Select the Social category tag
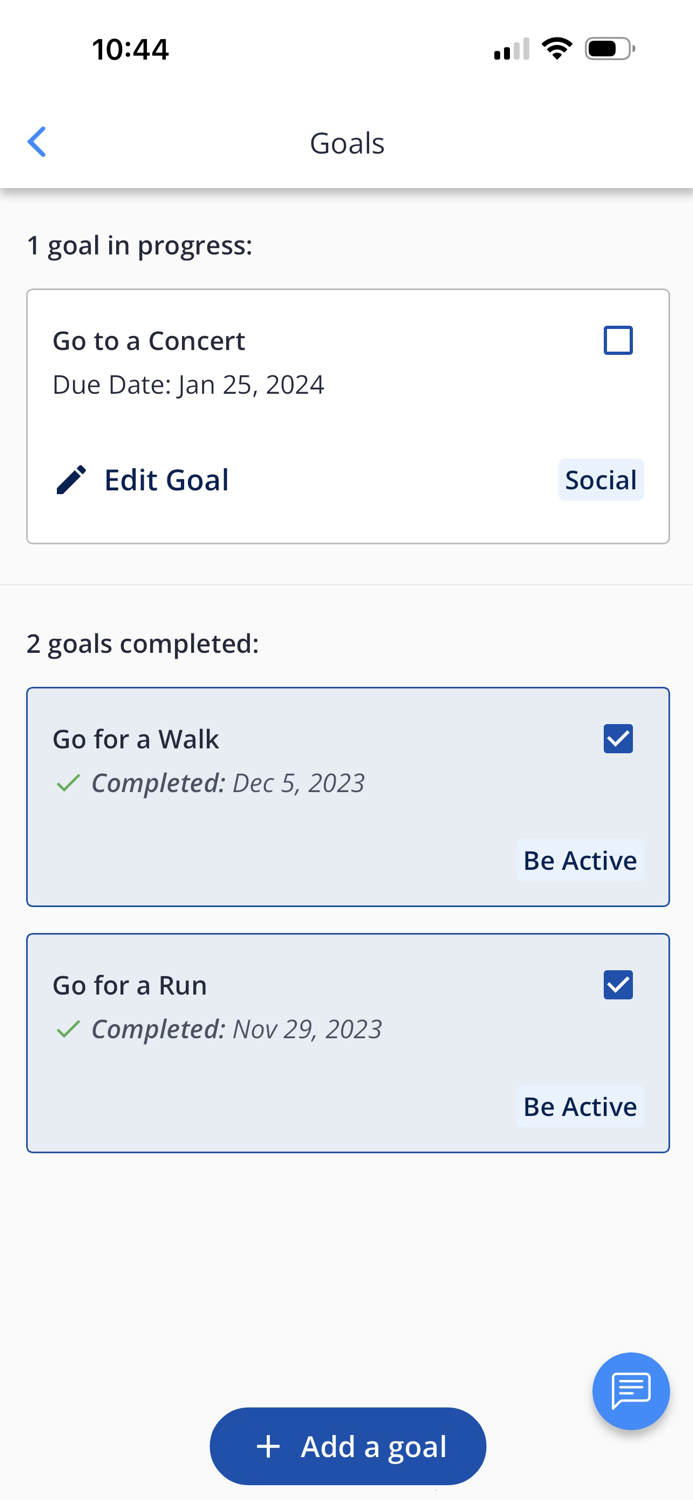The image size is (693, 1500). 600,480
